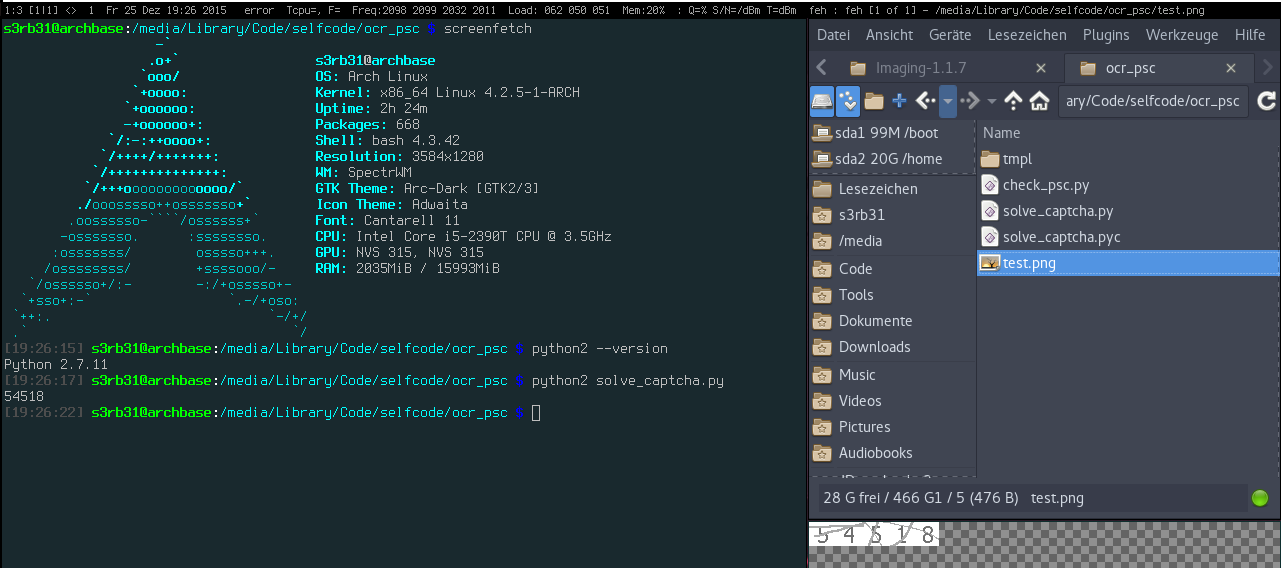1281x568 pixels.
Task: Click the sda2 drive icon
Action: click(822, 158)
